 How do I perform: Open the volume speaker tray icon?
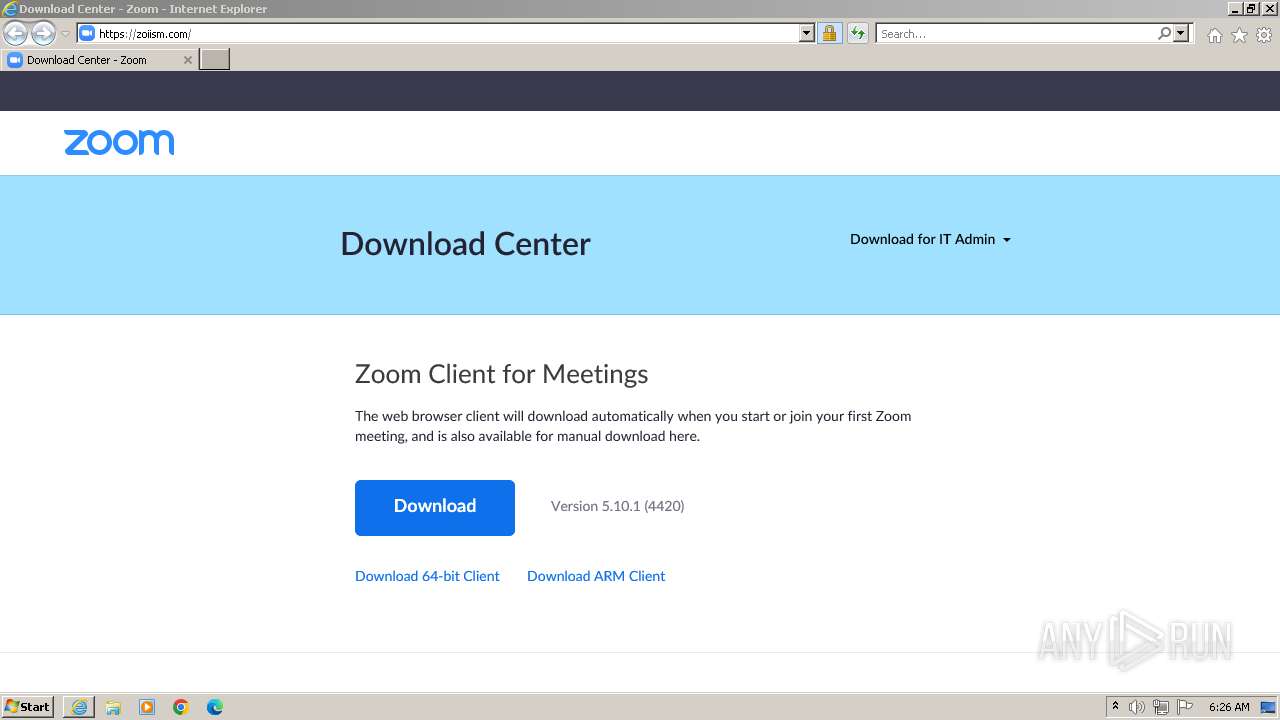pyautogui.click(x=1137, y=707)
